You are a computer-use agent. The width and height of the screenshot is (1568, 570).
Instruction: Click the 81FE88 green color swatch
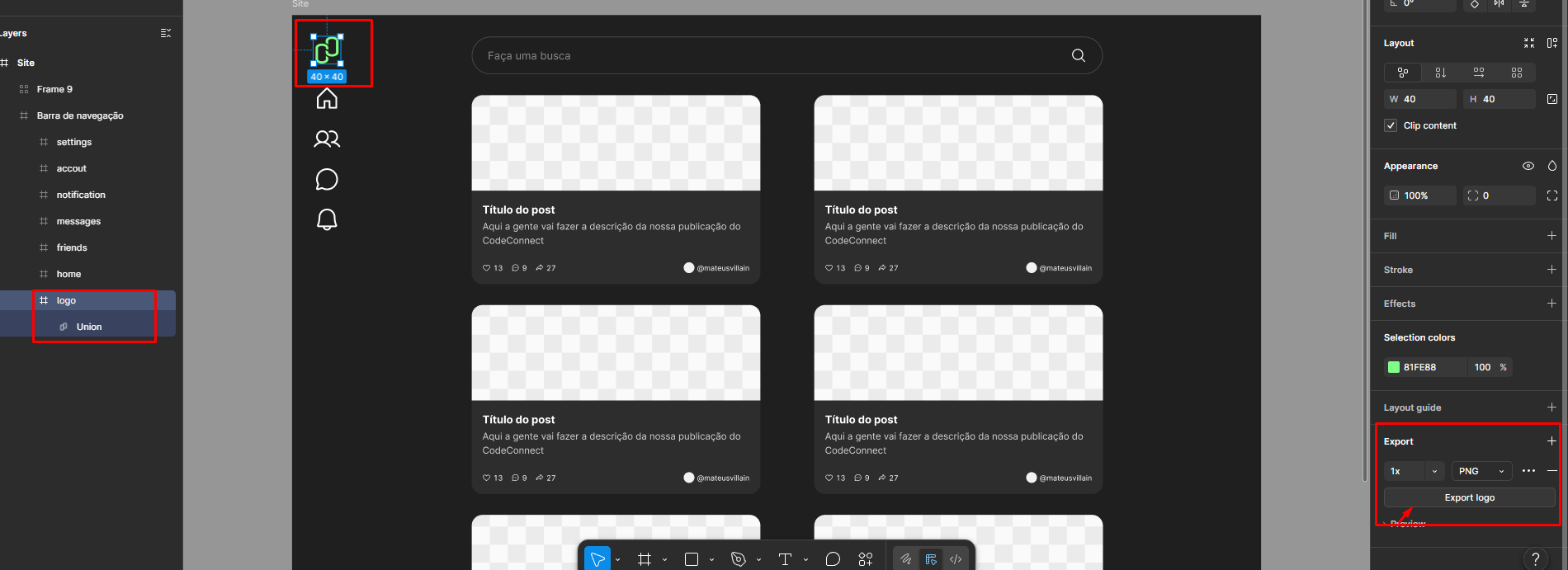[x=1394, y=367]
